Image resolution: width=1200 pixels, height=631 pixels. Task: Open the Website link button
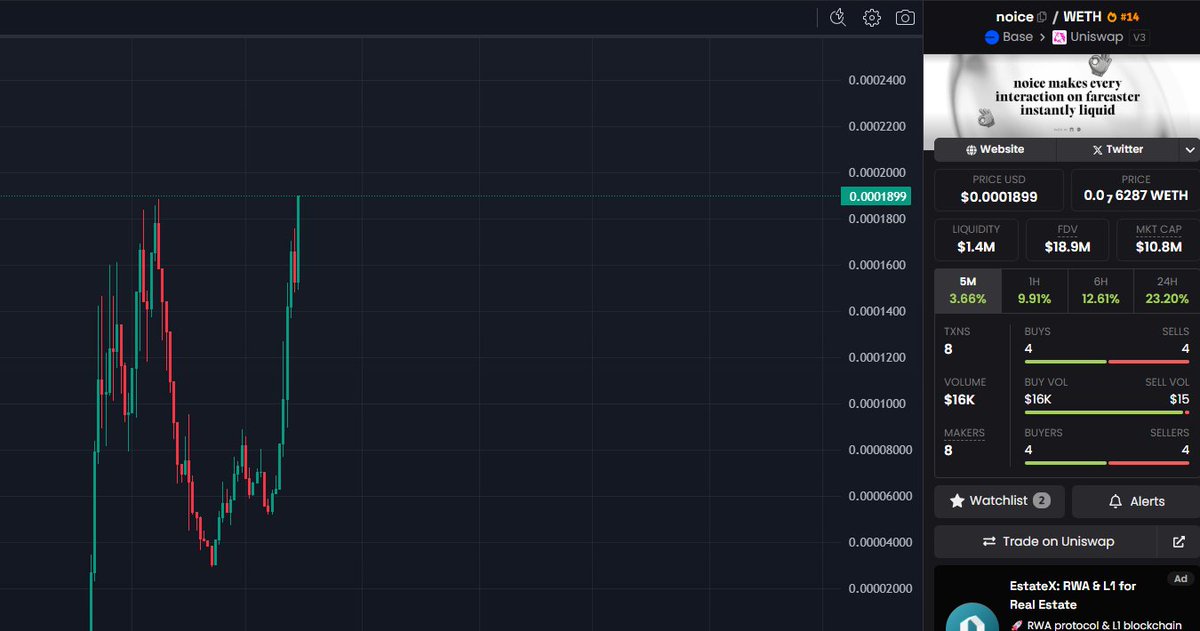click(995, 149)
